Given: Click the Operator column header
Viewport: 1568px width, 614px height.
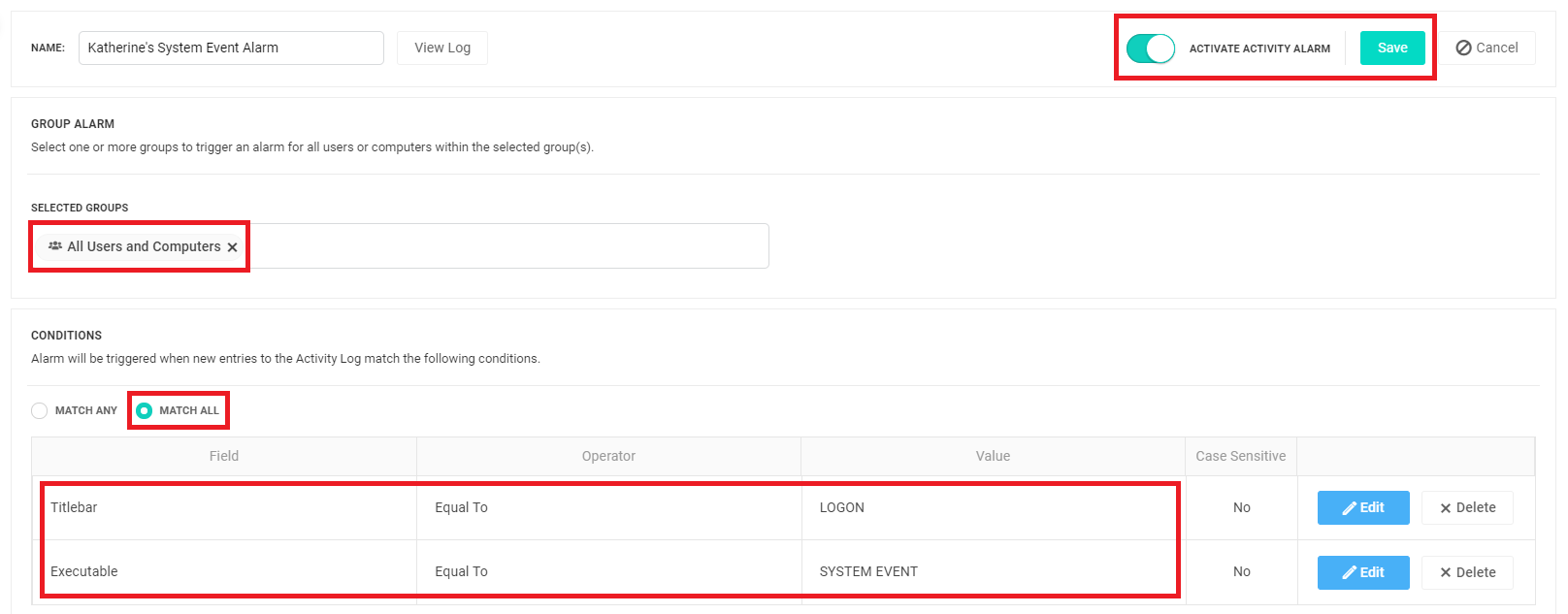Looking at the screenshot, I should pyautogui.click(x=608, y=457).
